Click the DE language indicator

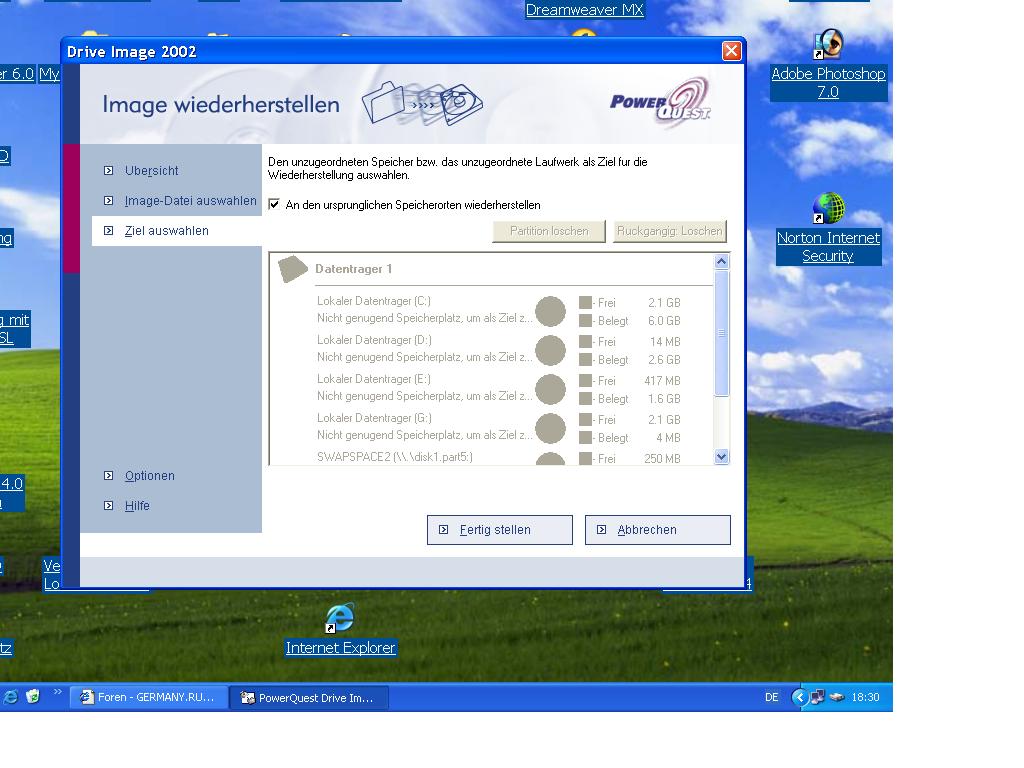(x=771, y=697)
